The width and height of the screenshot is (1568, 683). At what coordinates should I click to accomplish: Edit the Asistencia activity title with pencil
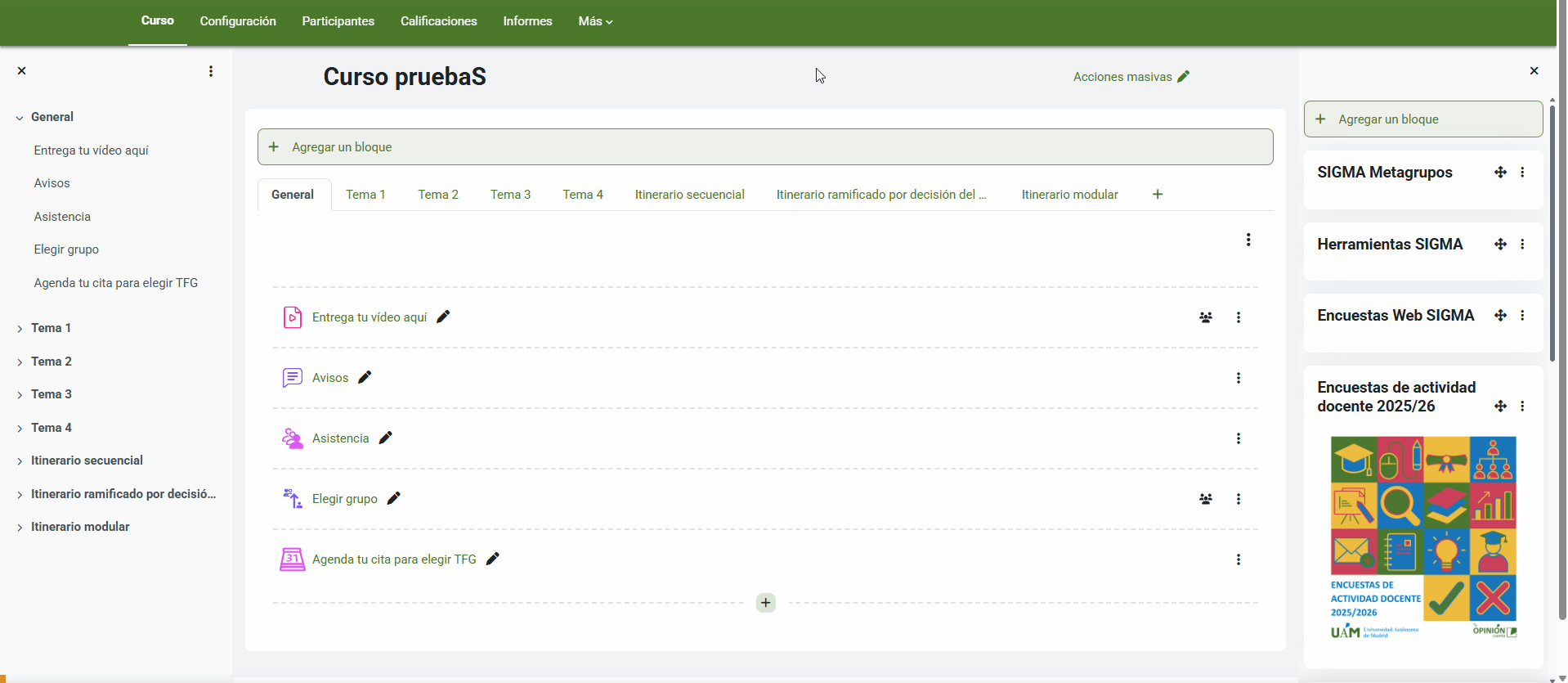click(x=385, y=438)
